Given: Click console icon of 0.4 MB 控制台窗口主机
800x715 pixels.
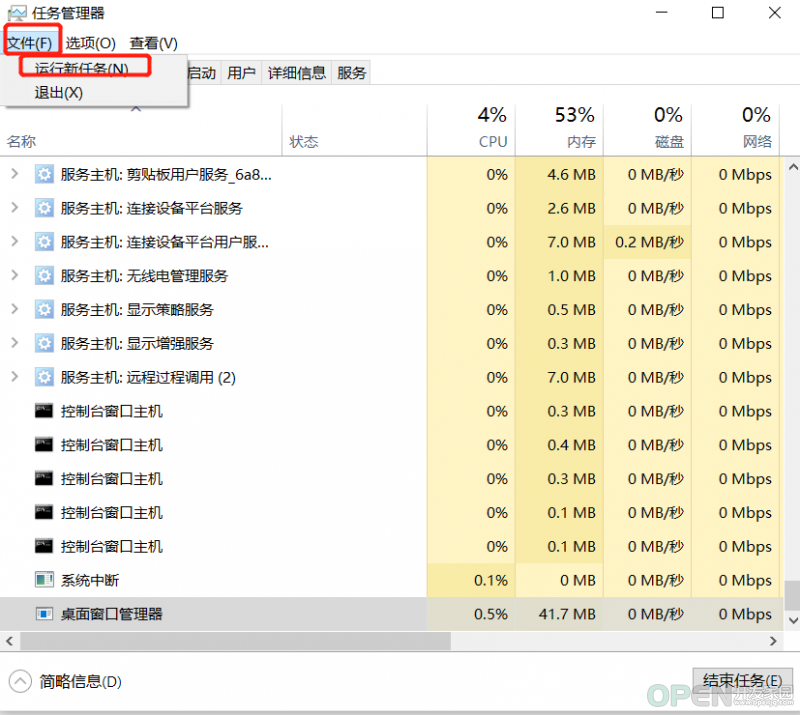Looking at the screenshot, I should tap(44, 445).
